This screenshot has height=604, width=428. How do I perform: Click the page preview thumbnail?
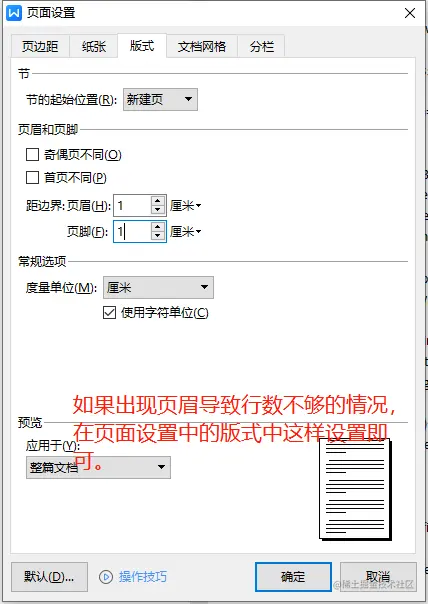[355, 489]
